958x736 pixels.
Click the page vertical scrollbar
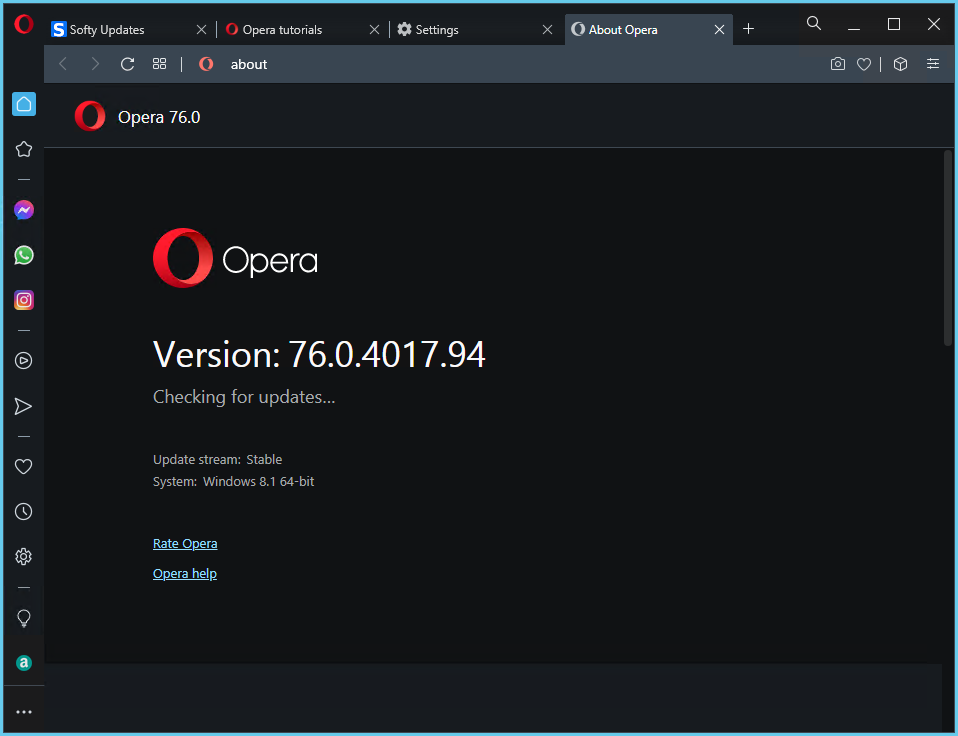(948, 247)
